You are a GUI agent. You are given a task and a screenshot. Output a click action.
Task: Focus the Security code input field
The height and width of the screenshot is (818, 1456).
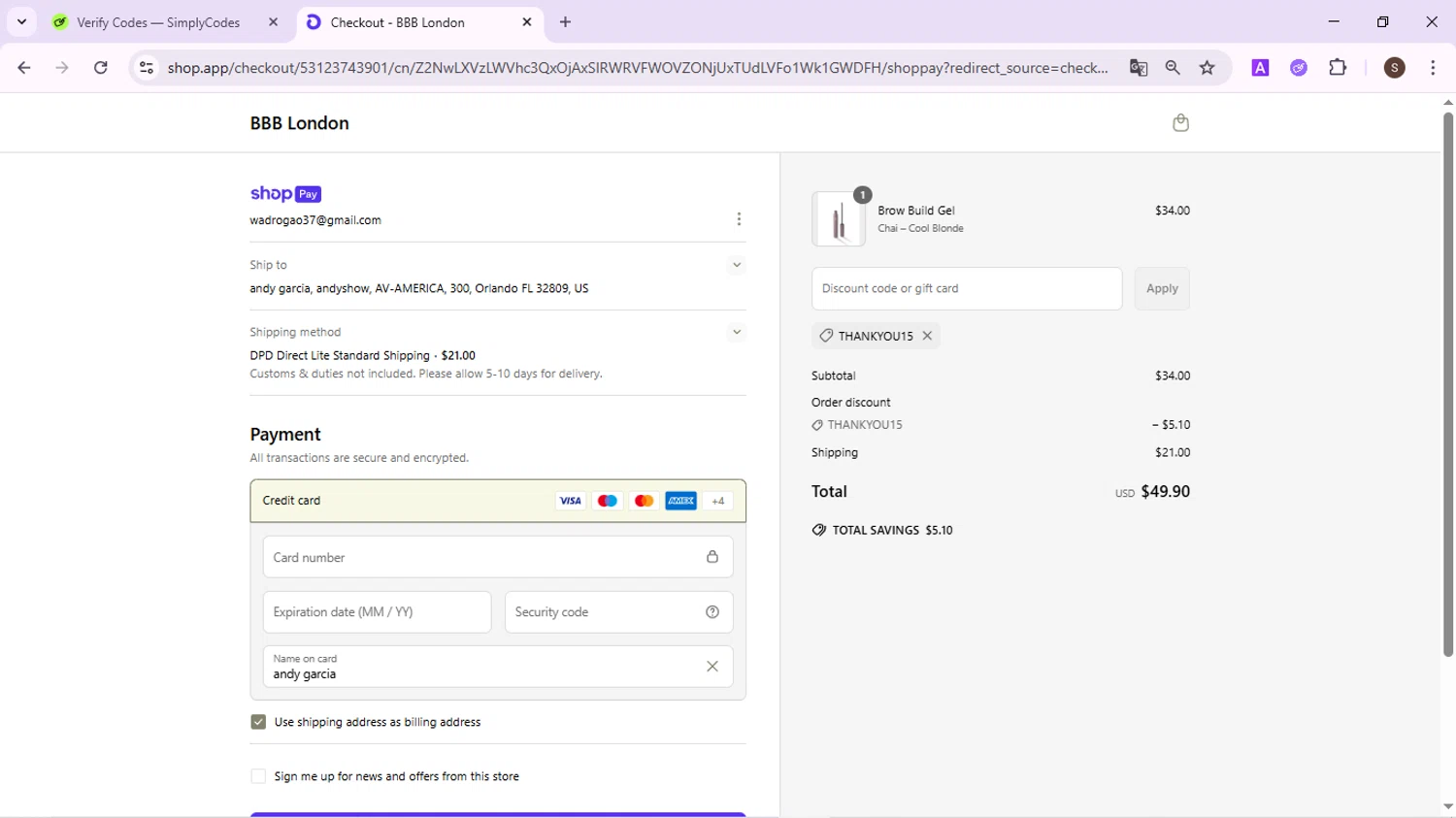pyautogui.click(x=618, y=612)
